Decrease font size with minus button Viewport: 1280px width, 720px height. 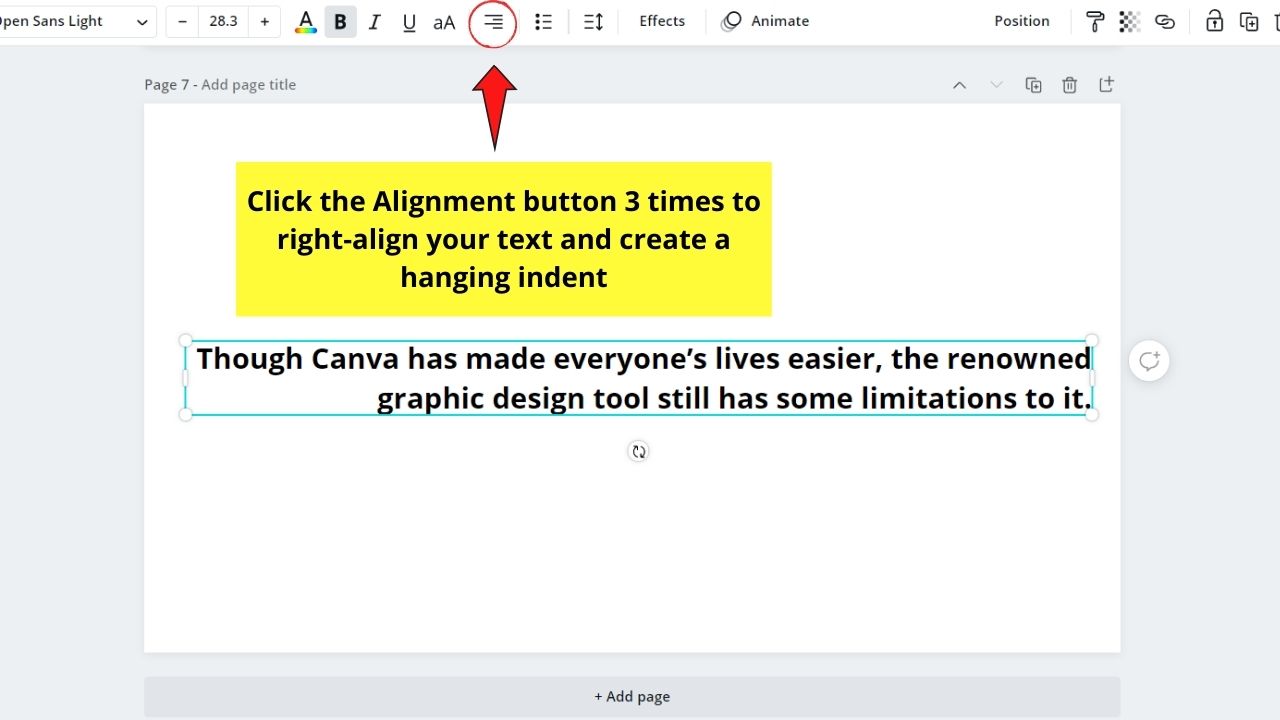pos(182,21)
